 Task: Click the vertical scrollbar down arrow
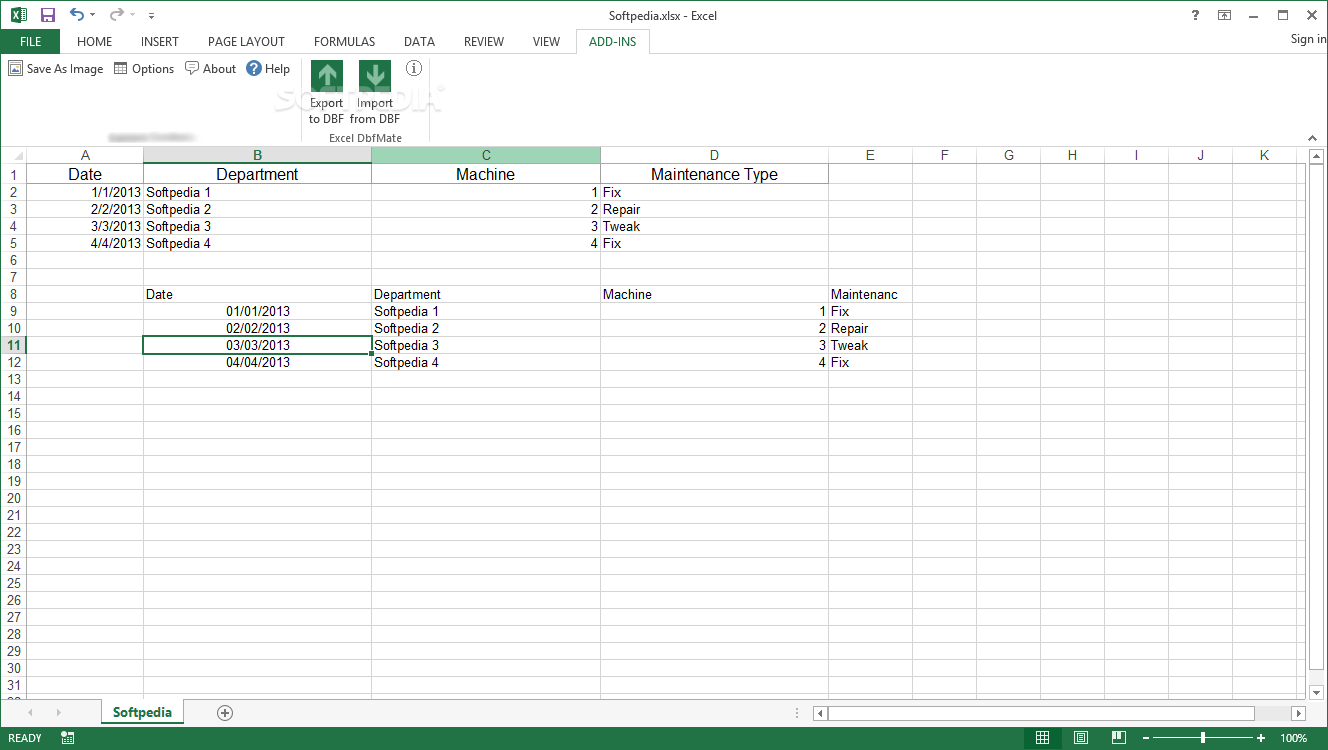[1314, 692]
